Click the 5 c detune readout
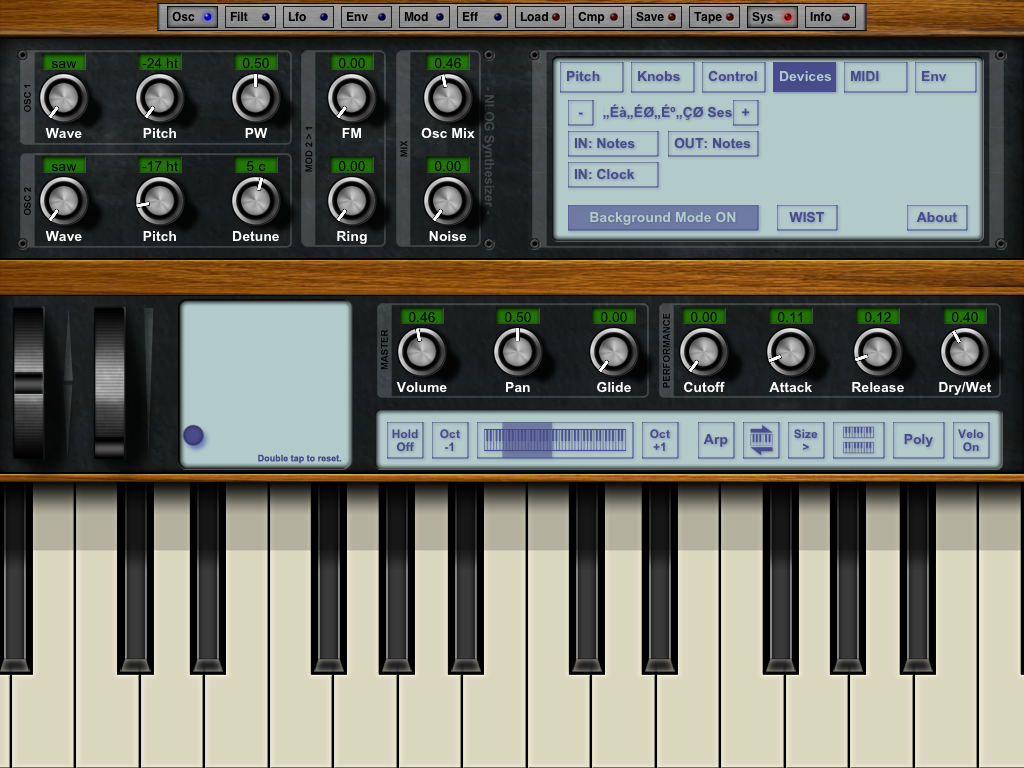 (x=256, y=166)
